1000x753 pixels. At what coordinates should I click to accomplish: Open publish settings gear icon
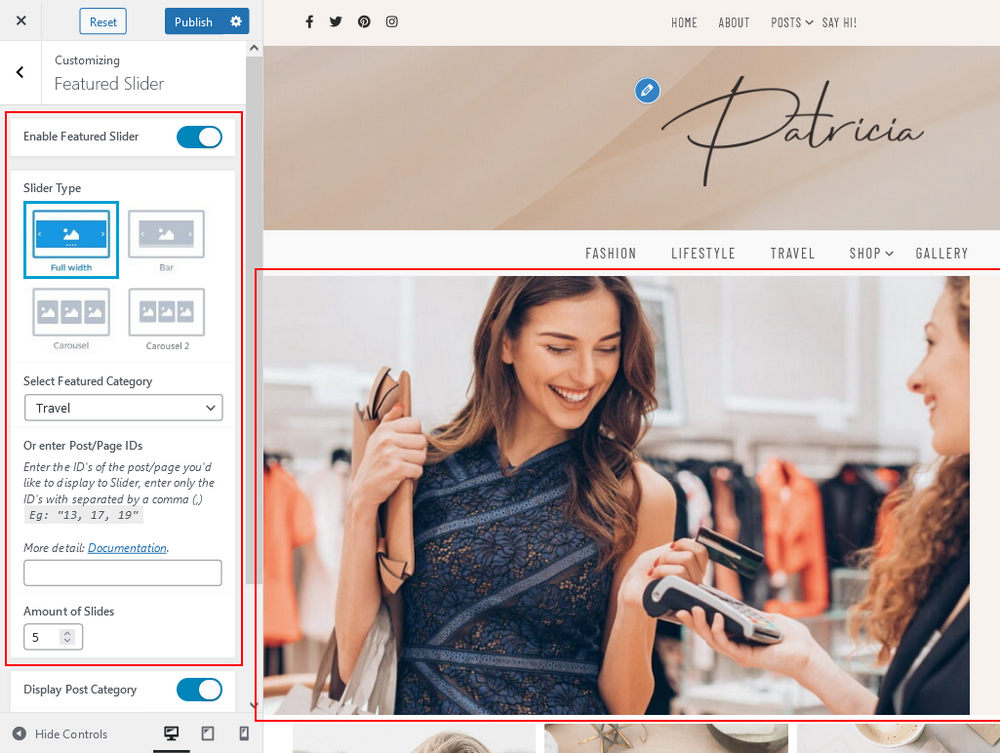coord(236,22)
